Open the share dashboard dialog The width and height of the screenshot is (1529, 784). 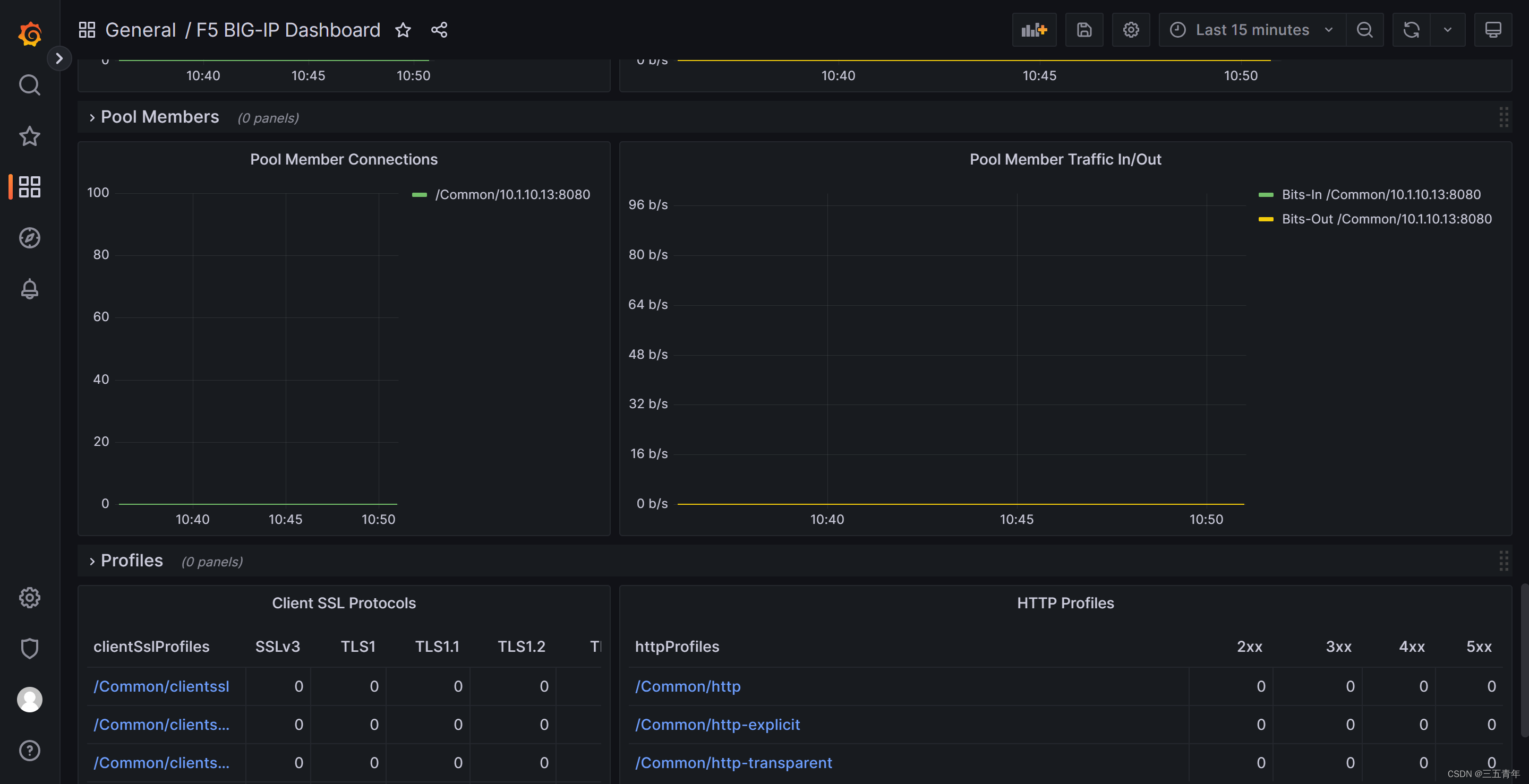click(439, 30)
